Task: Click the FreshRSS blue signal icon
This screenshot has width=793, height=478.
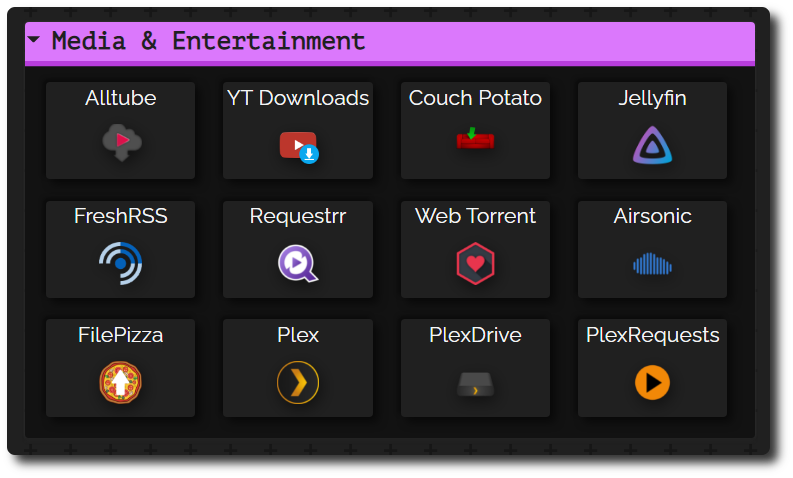Action: pyautogui.click(x=121, y=263)
